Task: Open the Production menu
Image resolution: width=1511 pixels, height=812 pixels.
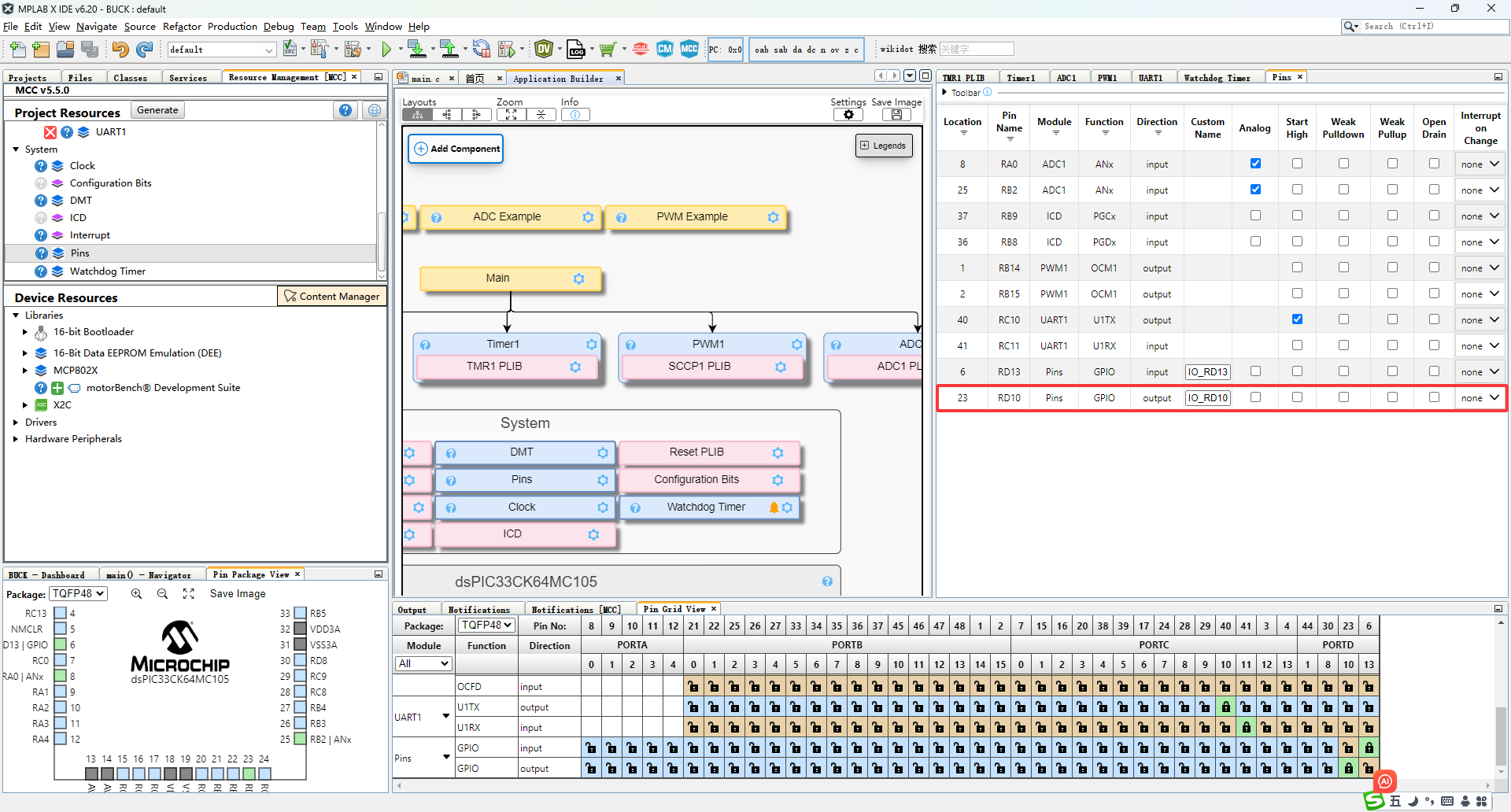Action: [232, 27]
